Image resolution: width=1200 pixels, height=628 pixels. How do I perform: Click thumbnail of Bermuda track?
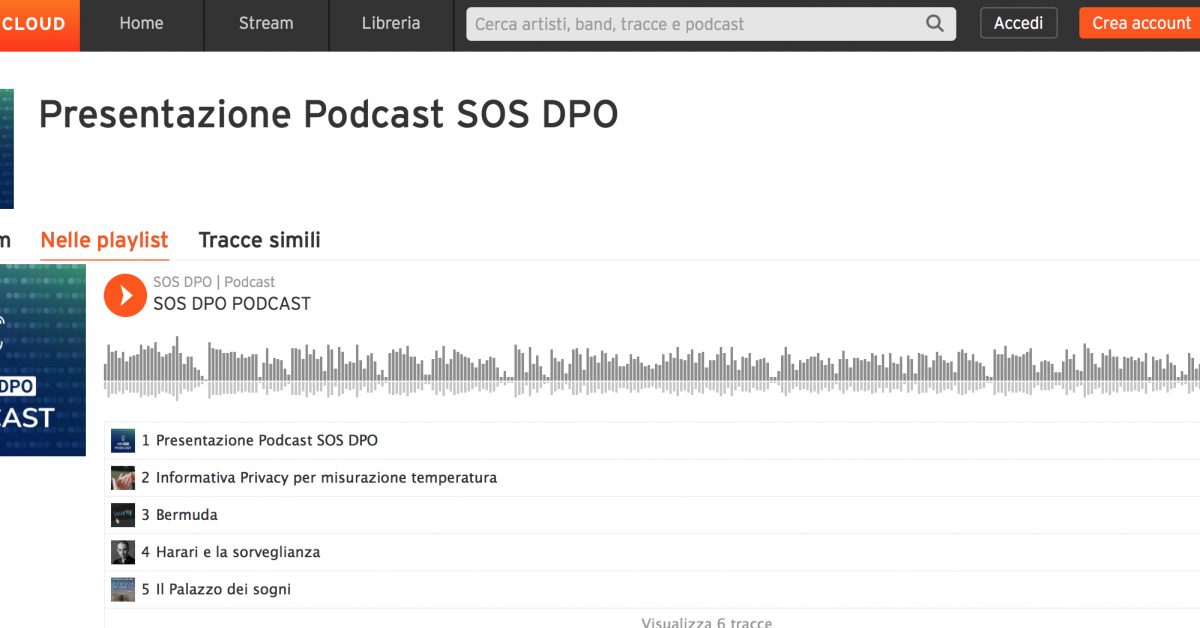(123, 515)
